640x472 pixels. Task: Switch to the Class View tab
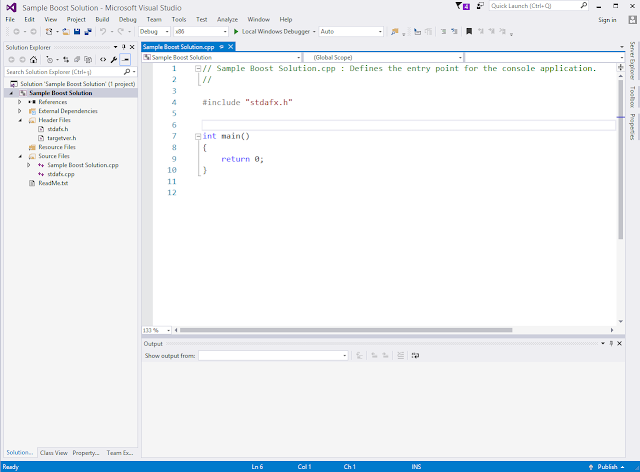coord(53,452)
